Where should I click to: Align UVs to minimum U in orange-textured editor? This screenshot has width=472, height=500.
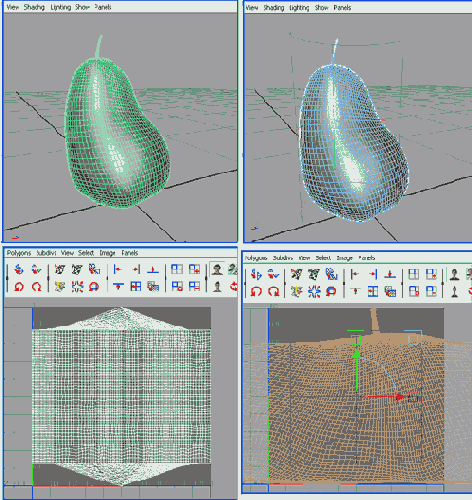point(355,275)
